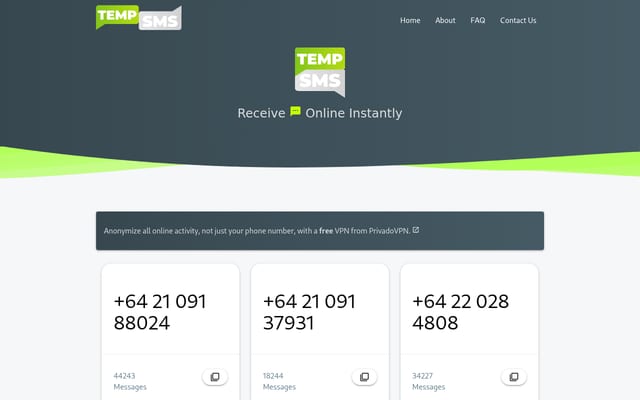The width and height of the screenshot is (640, 400).
Task: Copy the number +64 21 091 37931
Action: tap(364, 377)
